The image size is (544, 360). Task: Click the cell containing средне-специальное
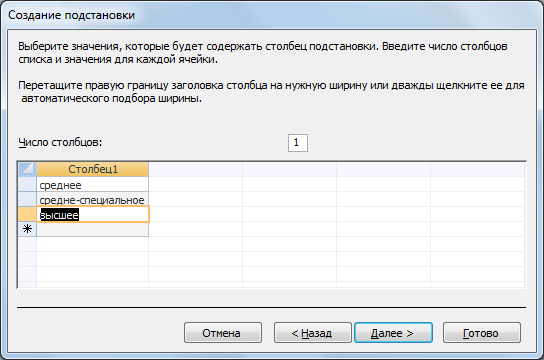coord(93,199)
